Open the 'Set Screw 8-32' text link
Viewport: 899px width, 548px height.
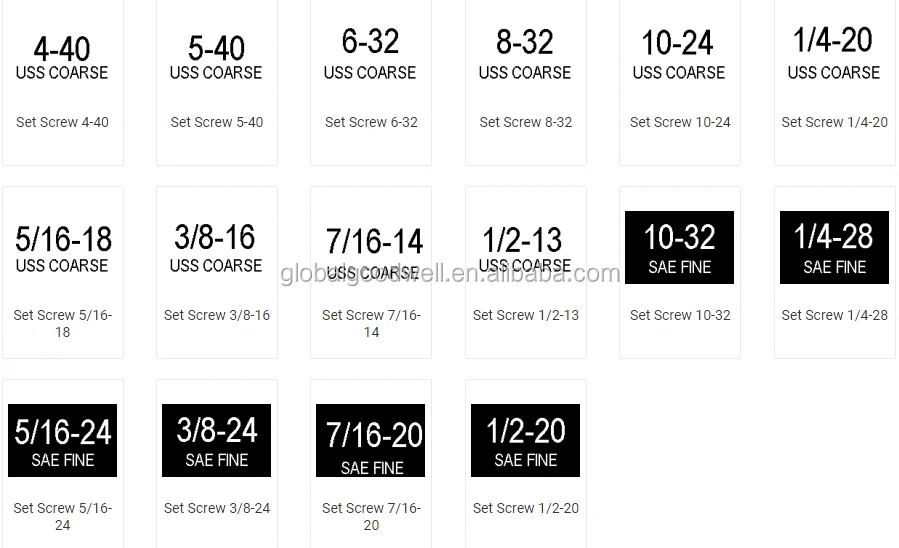tap(526, 122)
